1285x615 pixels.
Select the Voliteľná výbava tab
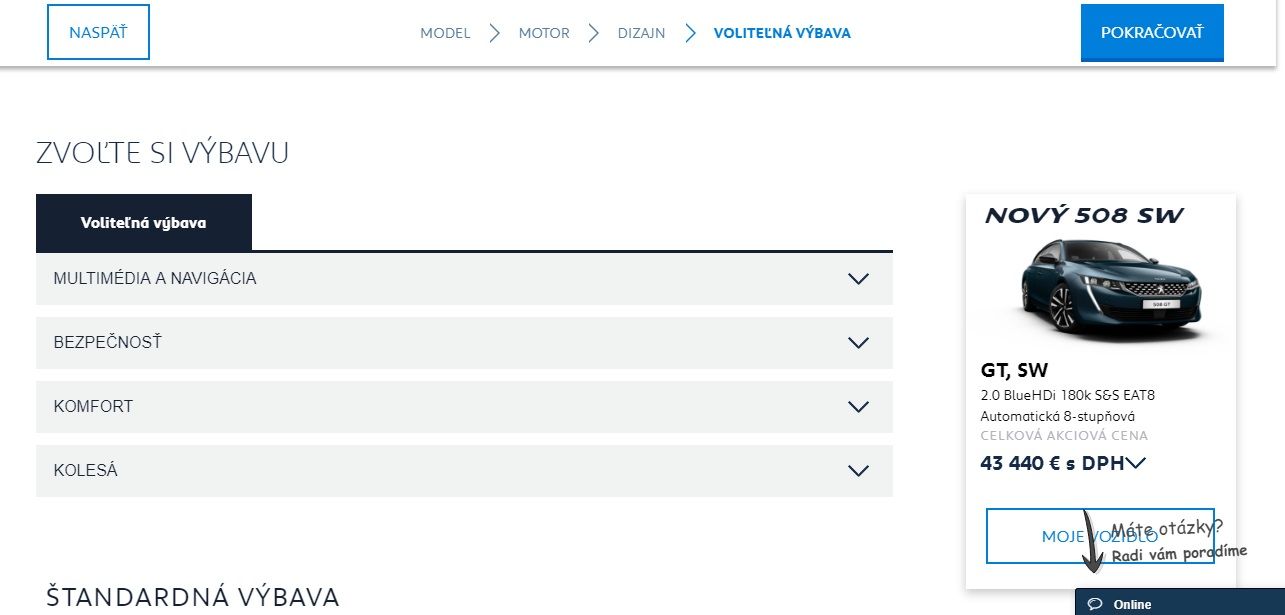(x=144, y=222)
